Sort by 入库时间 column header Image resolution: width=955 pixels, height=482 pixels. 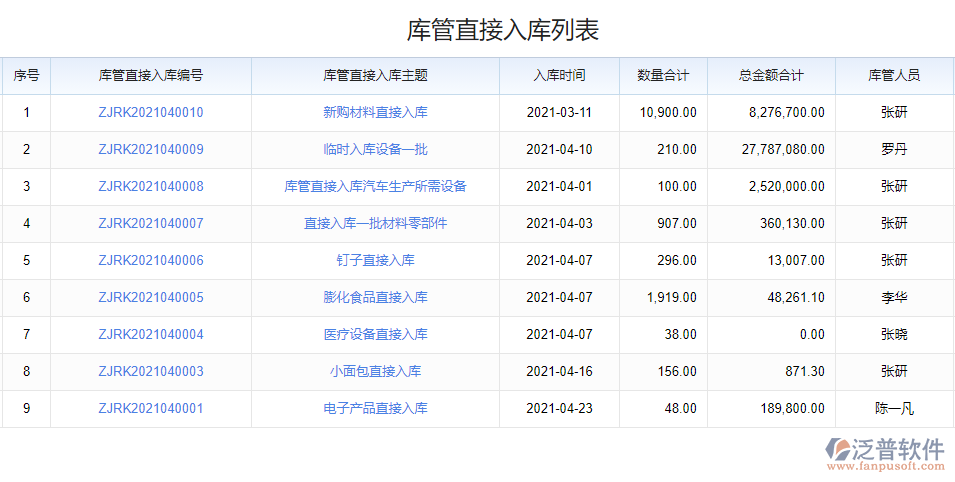(559, 76)
